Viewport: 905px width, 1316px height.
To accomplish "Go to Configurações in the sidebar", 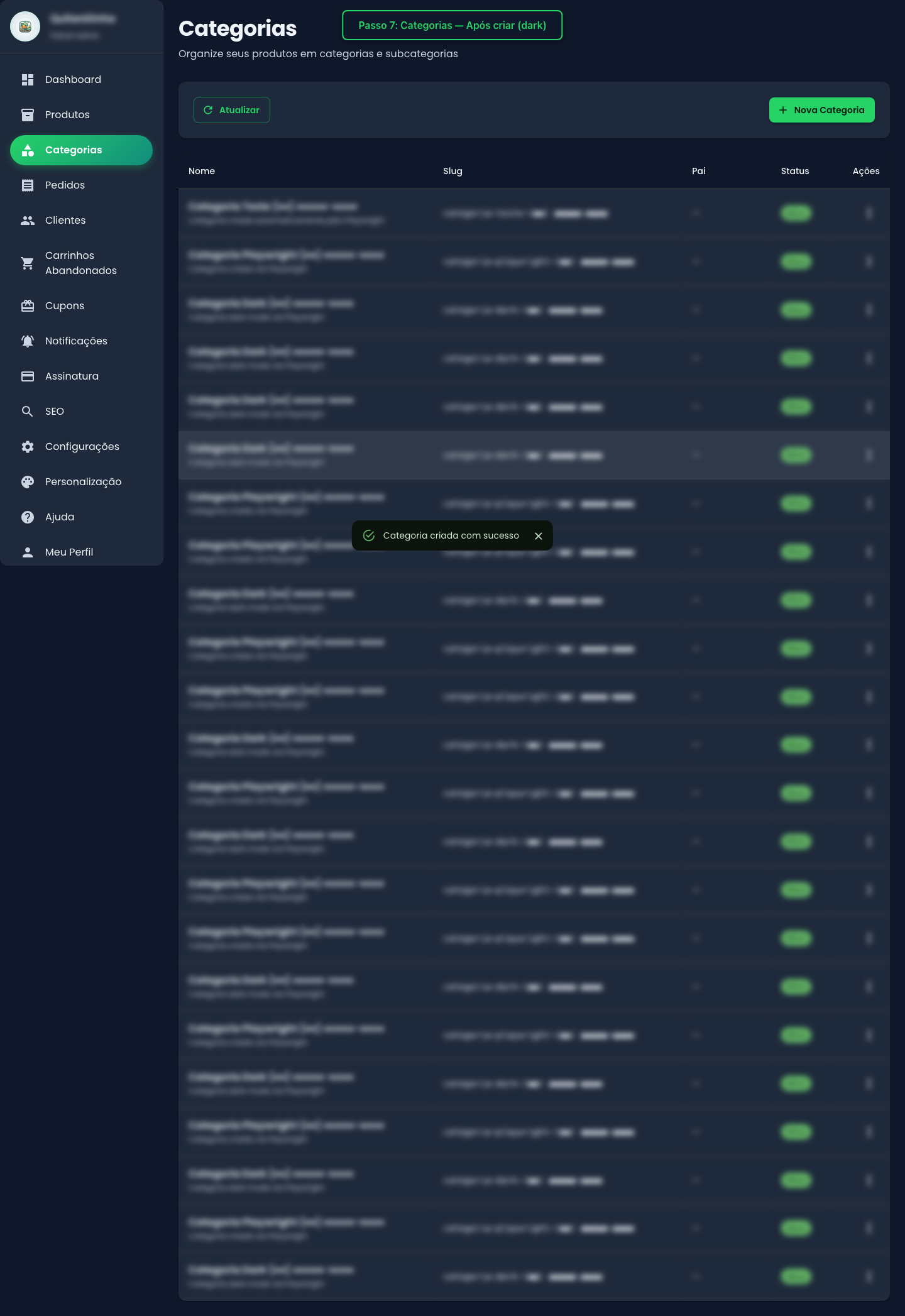I will tap(82, 447).
